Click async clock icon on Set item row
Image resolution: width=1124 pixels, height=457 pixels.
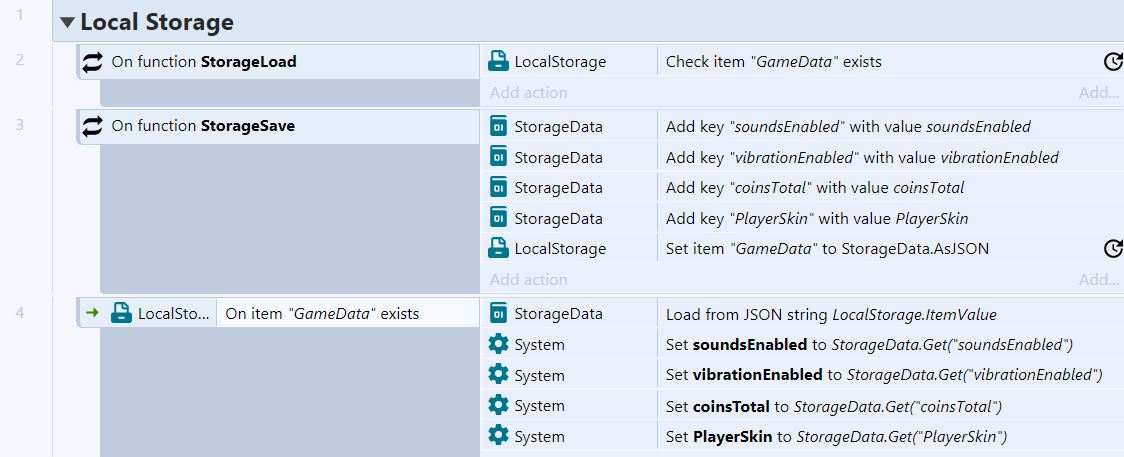coord(1113,249)
